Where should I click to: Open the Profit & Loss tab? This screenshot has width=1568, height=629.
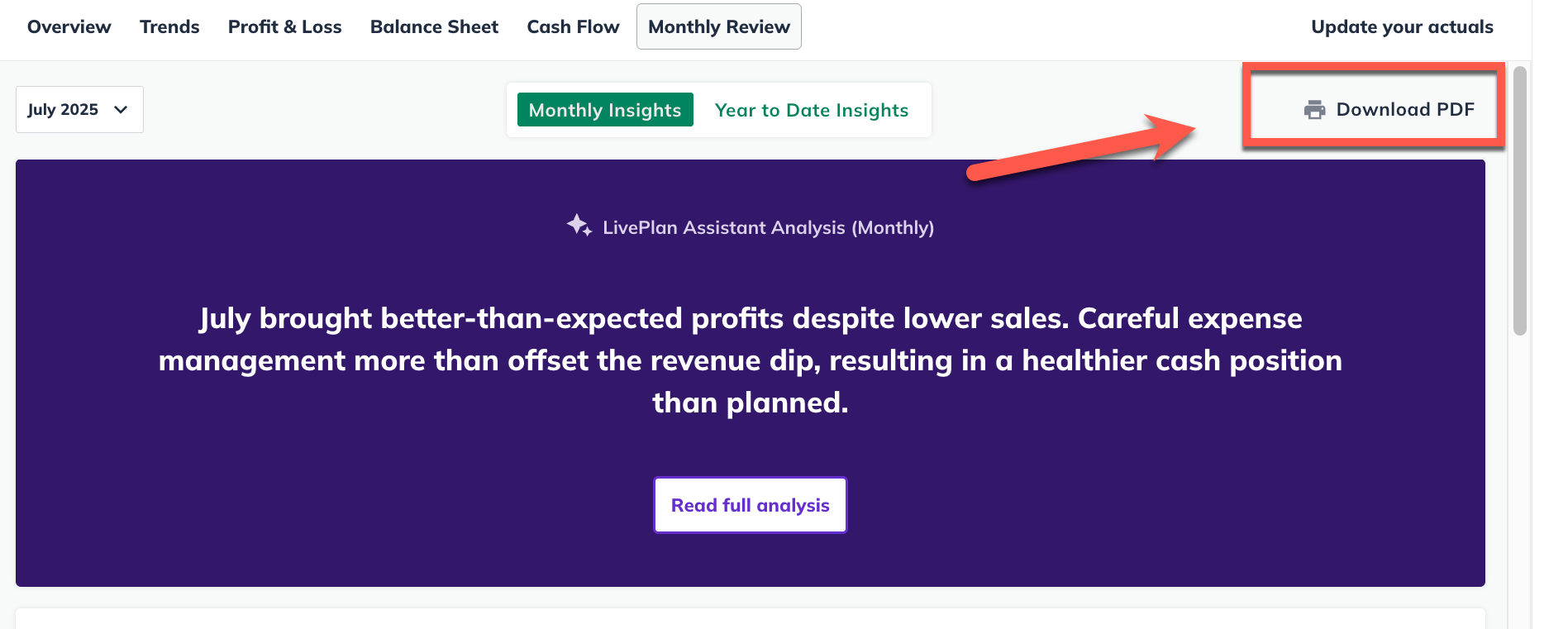click(284, 26)
